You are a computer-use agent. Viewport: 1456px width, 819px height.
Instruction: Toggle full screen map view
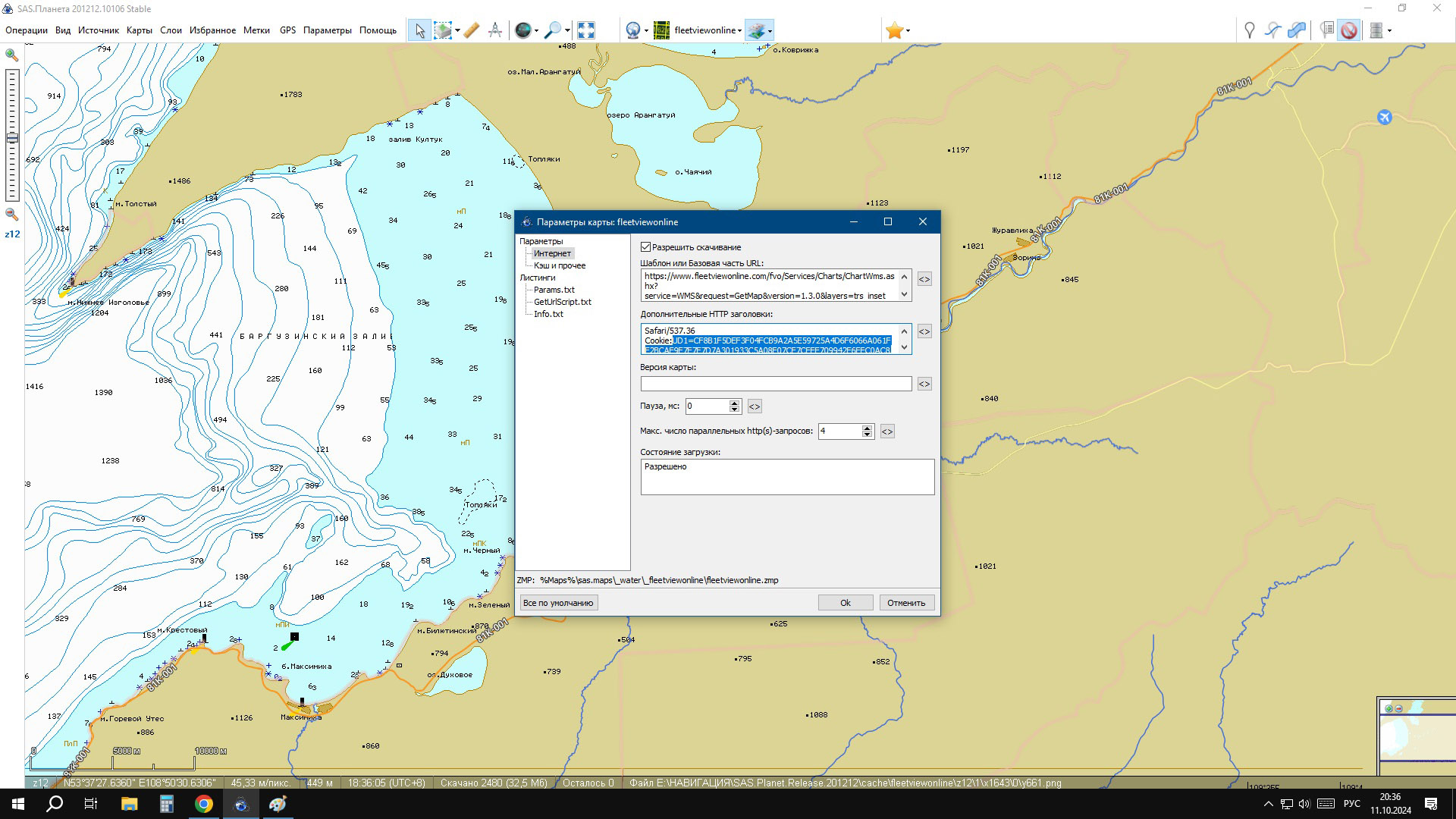coord(585,30)
